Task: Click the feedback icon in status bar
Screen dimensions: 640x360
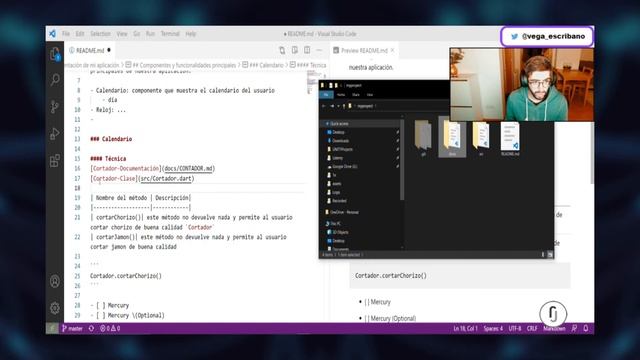Action: point(574,328)
